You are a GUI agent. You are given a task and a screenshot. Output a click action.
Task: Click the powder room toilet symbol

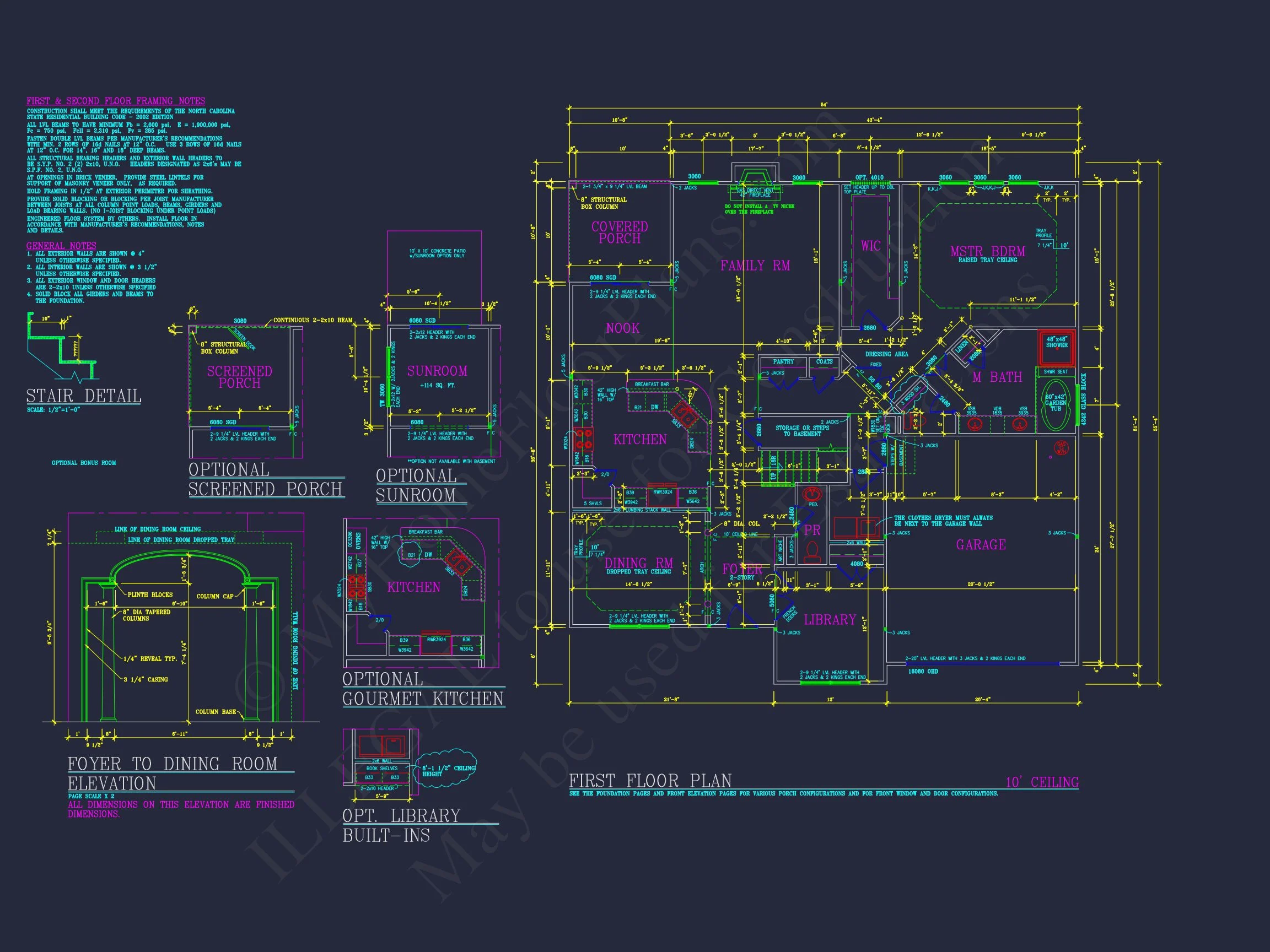pos(812,551)
